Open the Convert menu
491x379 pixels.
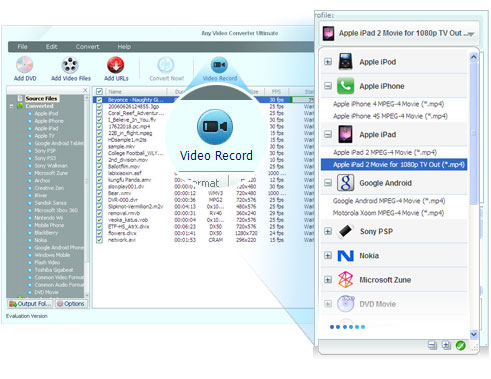pyautogui.click(x=87, y=47)
